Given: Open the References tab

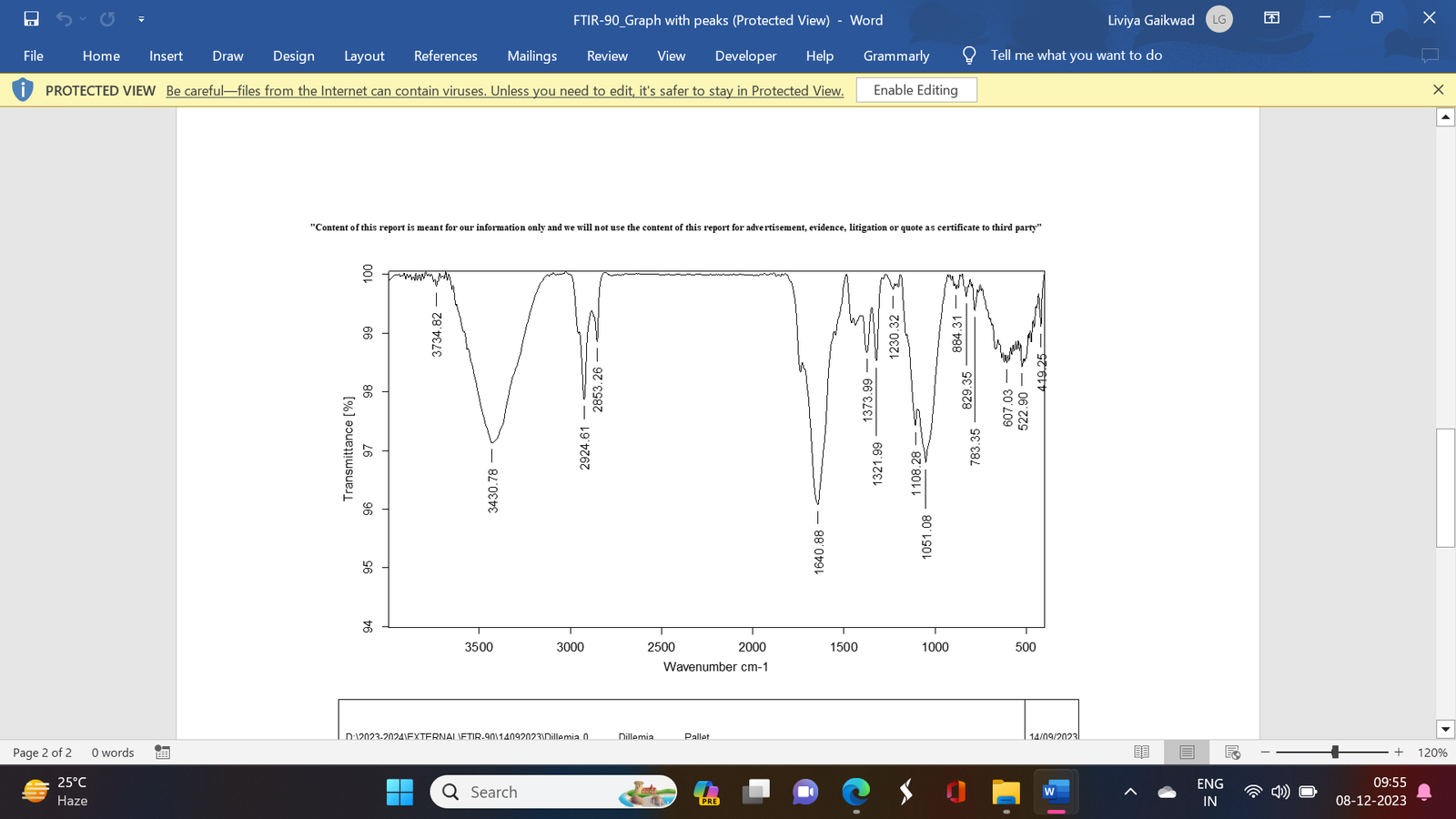Looking at the screenshot, I should 445,56.
